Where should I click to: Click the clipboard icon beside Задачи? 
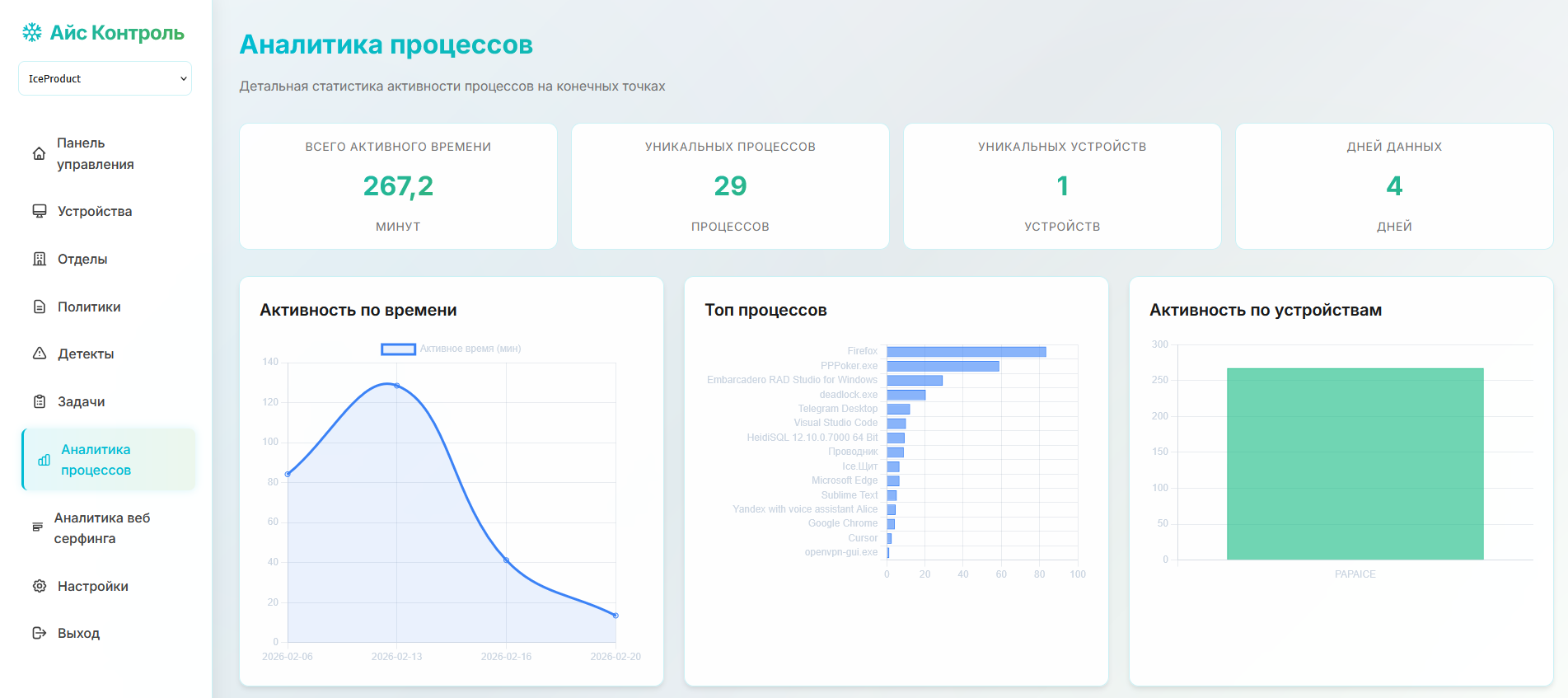tap(39, 401)
